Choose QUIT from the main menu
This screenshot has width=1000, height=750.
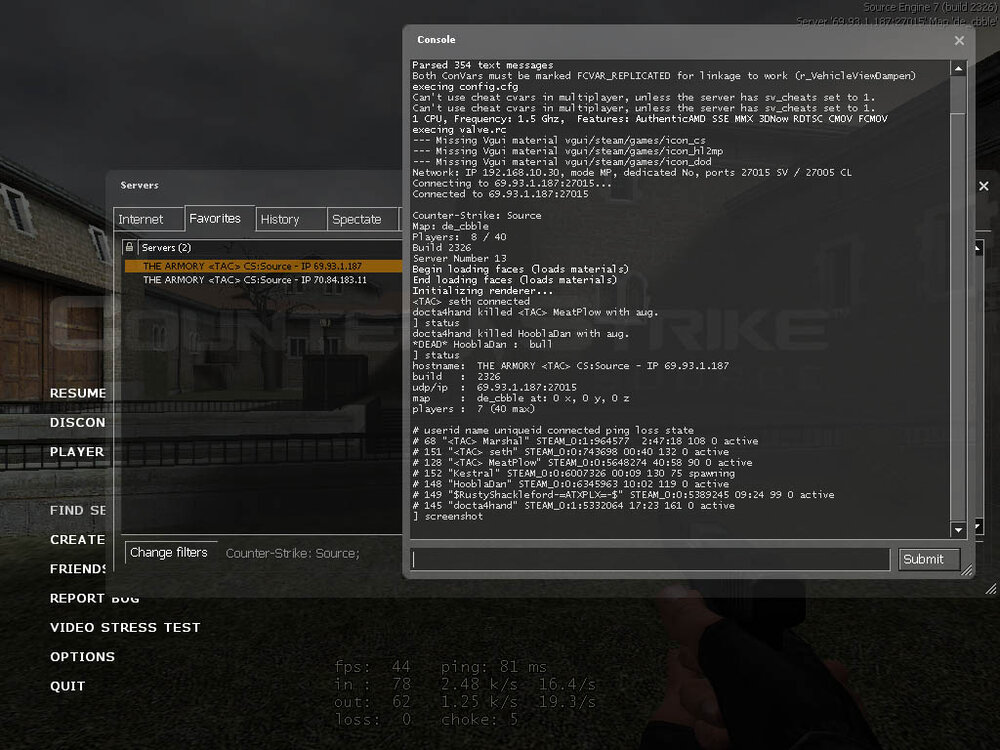click(x=68, y=686)
